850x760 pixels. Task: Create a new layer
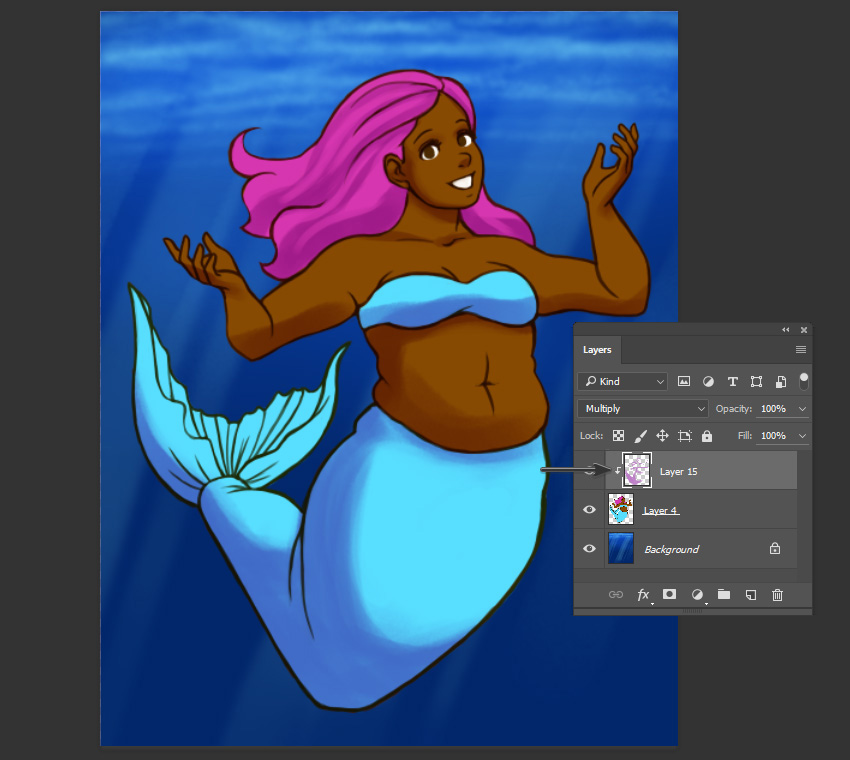pyautogui.click(x=751, y=595)
